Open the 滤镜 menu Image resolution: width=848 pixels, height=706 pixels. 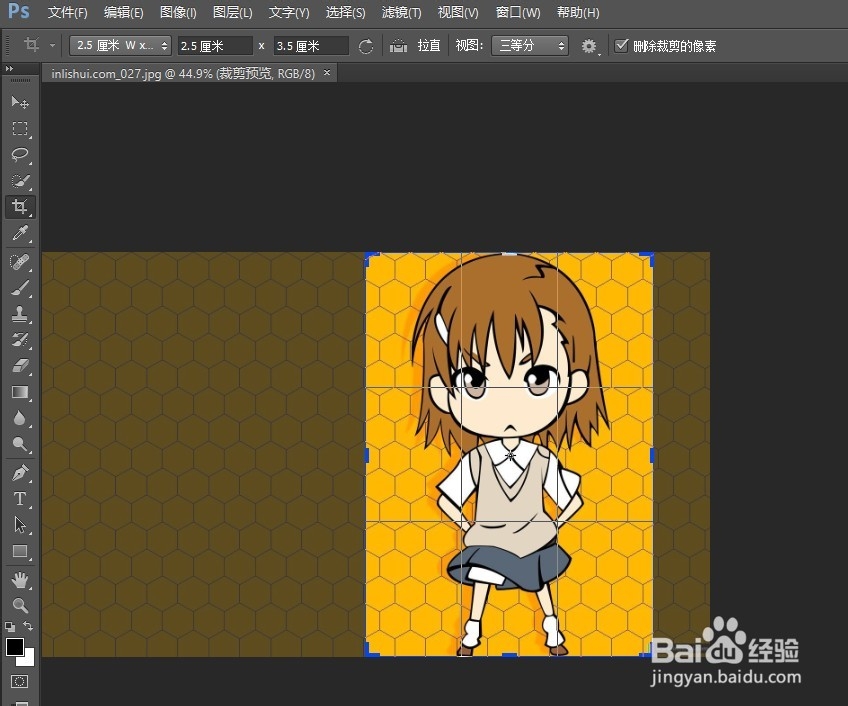[x=400, y=12]
